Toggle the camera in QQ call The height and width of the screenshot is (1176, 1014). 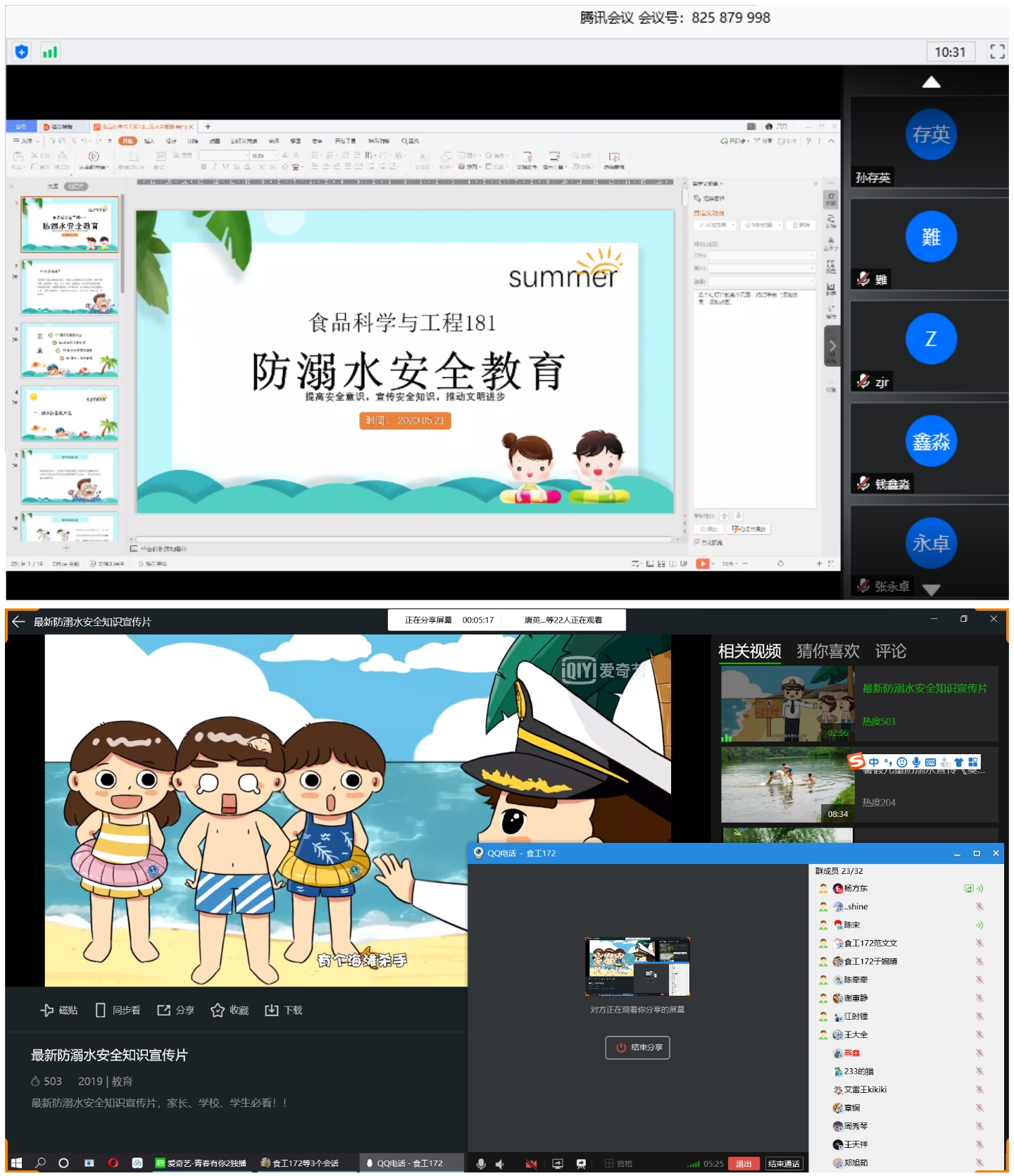(531, 1163)
